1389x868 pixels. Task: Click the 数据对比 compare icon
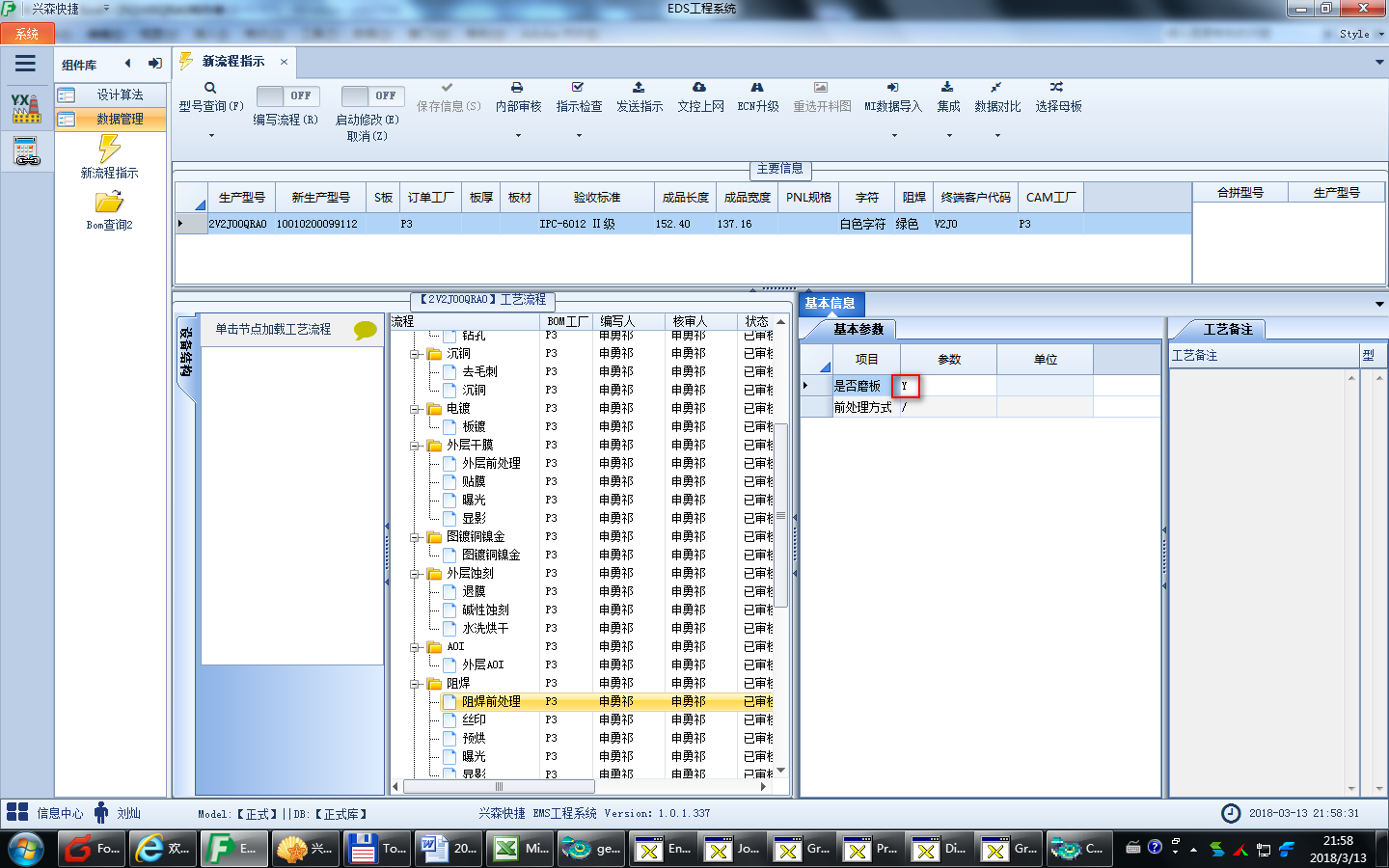pyautogui.click(x=995, y=88)
